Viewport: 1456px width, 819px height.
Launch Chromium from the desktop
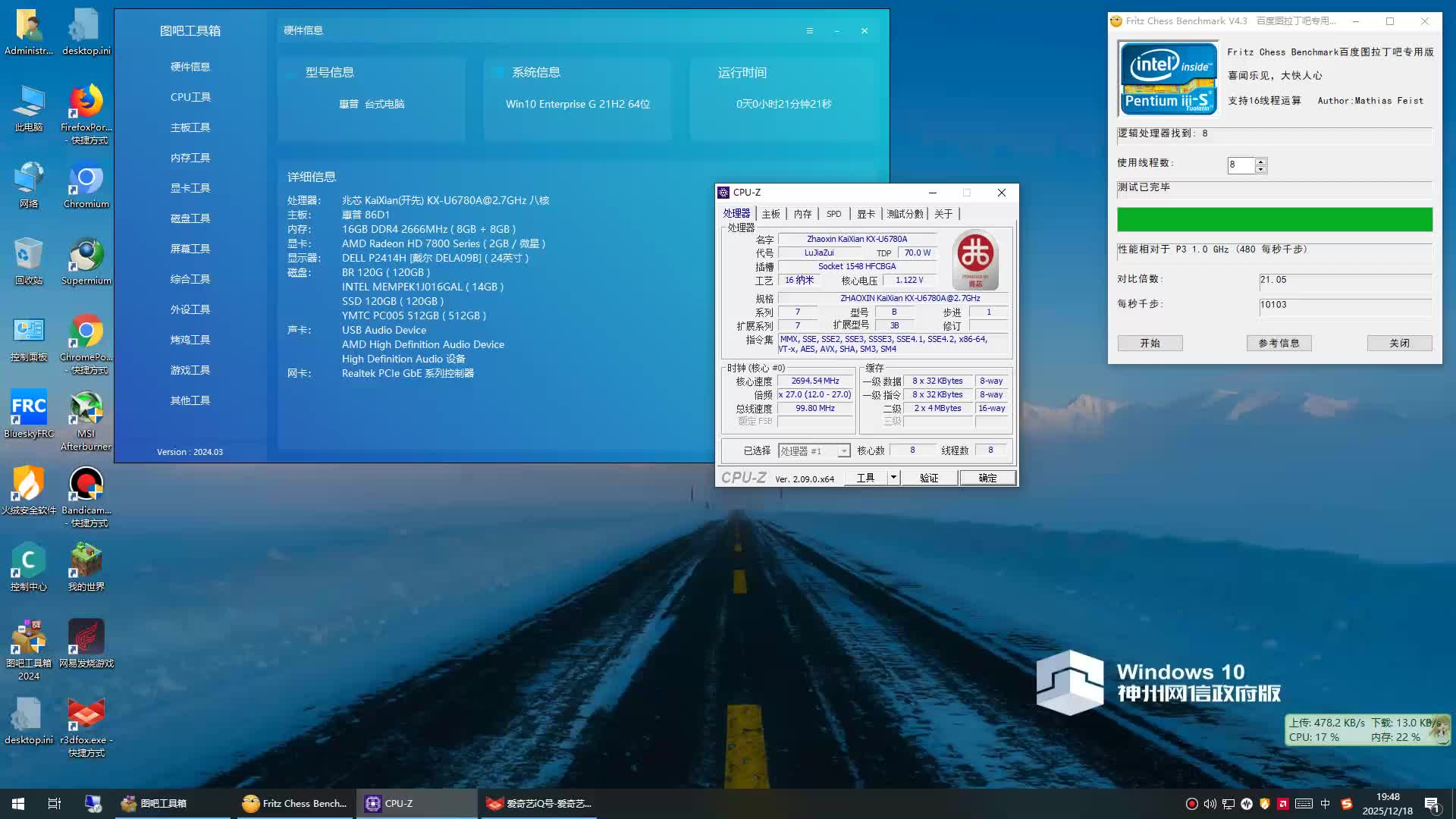86,185
